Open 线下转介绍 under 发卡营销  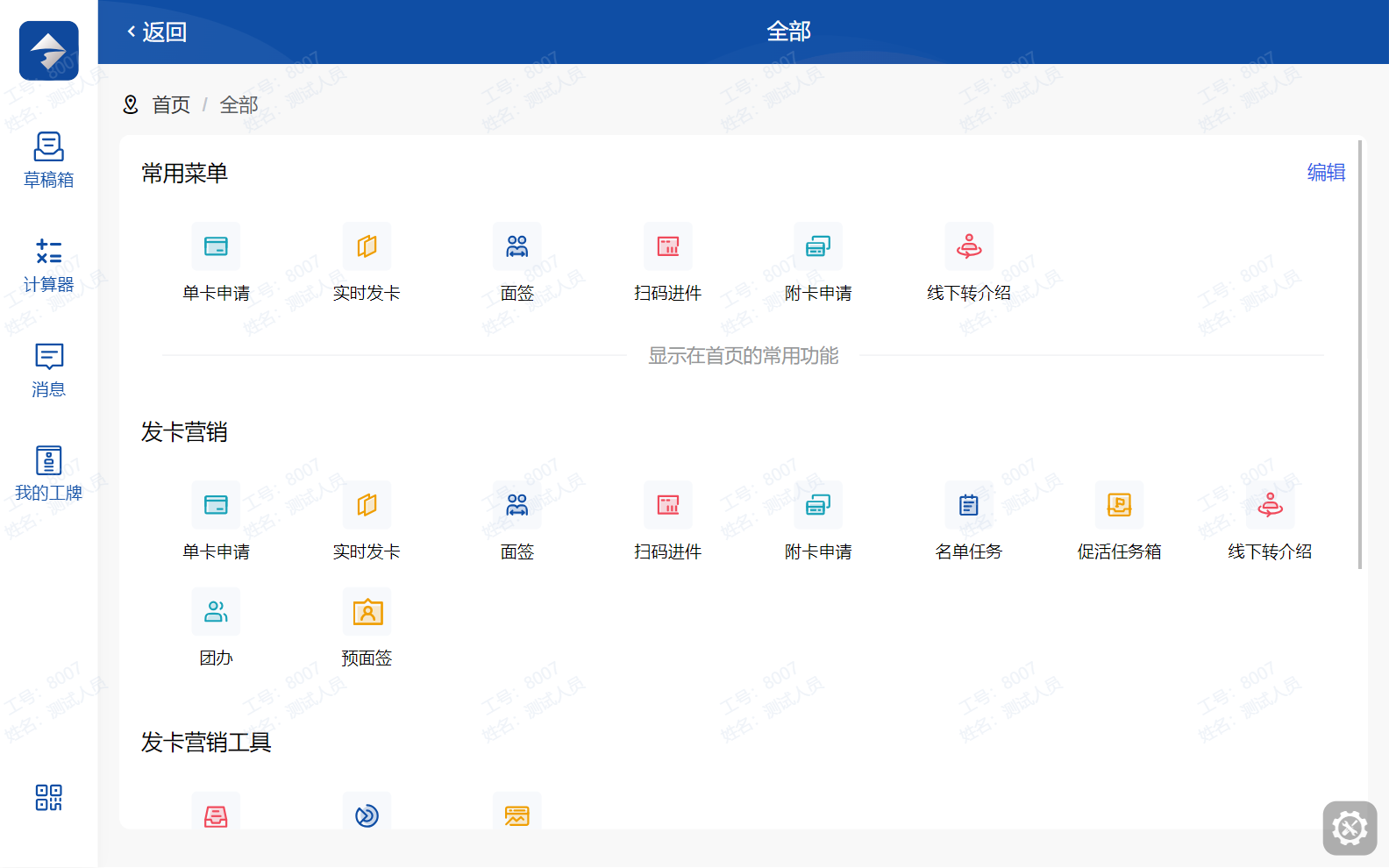[1270, 521]
